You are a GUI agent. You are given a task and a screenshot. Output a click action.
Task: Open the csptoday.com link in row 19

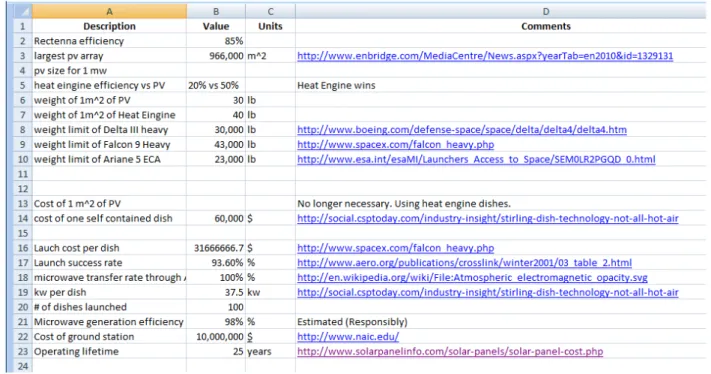(x=488, y=292)
